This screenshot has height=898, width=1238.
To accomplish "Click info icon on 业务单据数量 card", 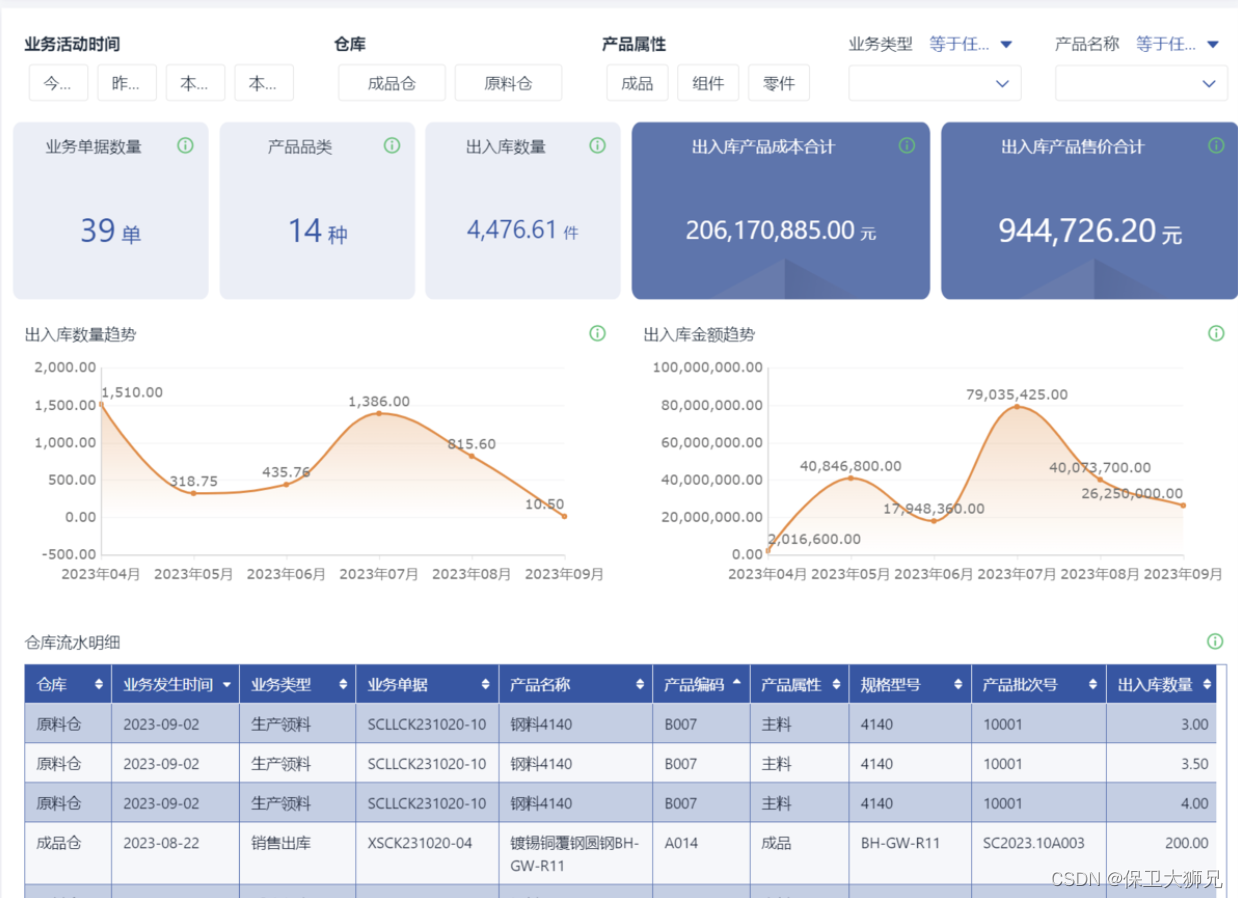I will click(x=185, y=146).
